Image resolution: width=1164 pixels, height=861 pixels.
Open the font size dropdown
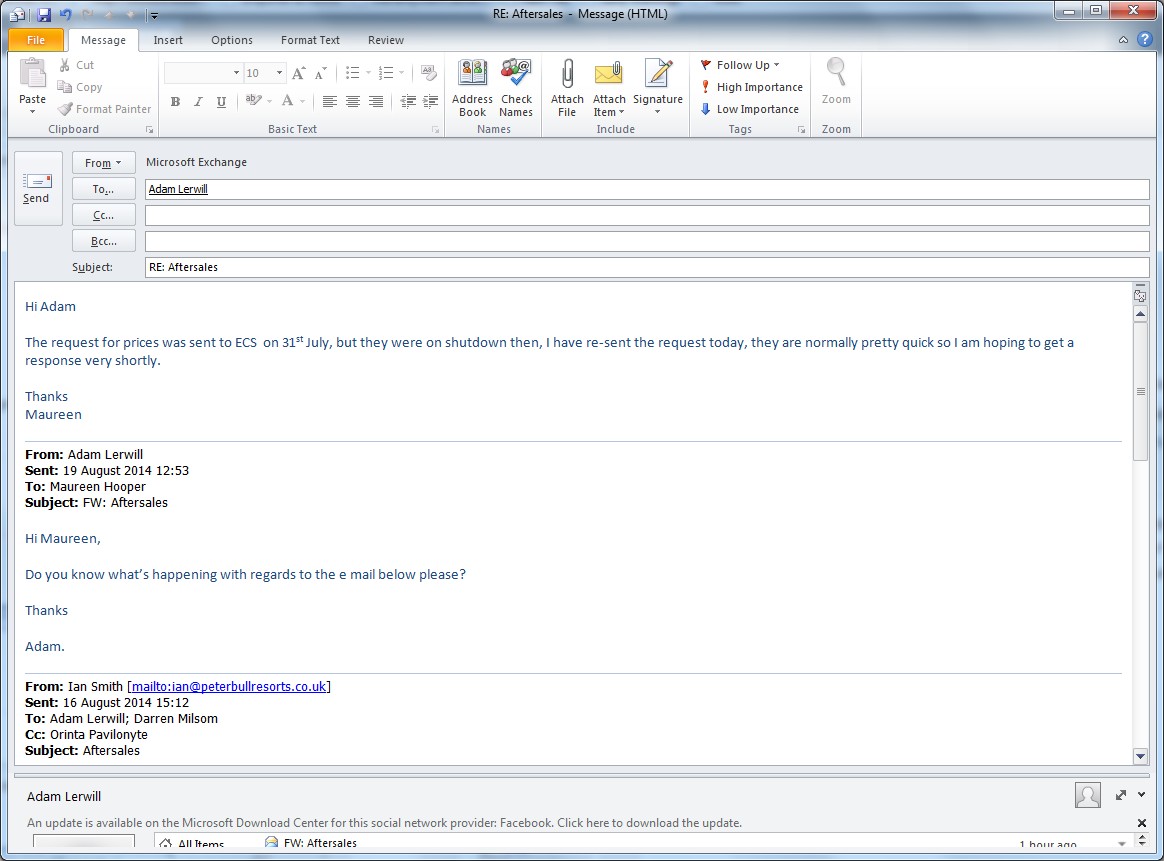pyautogui.click(x=279, y=73)
